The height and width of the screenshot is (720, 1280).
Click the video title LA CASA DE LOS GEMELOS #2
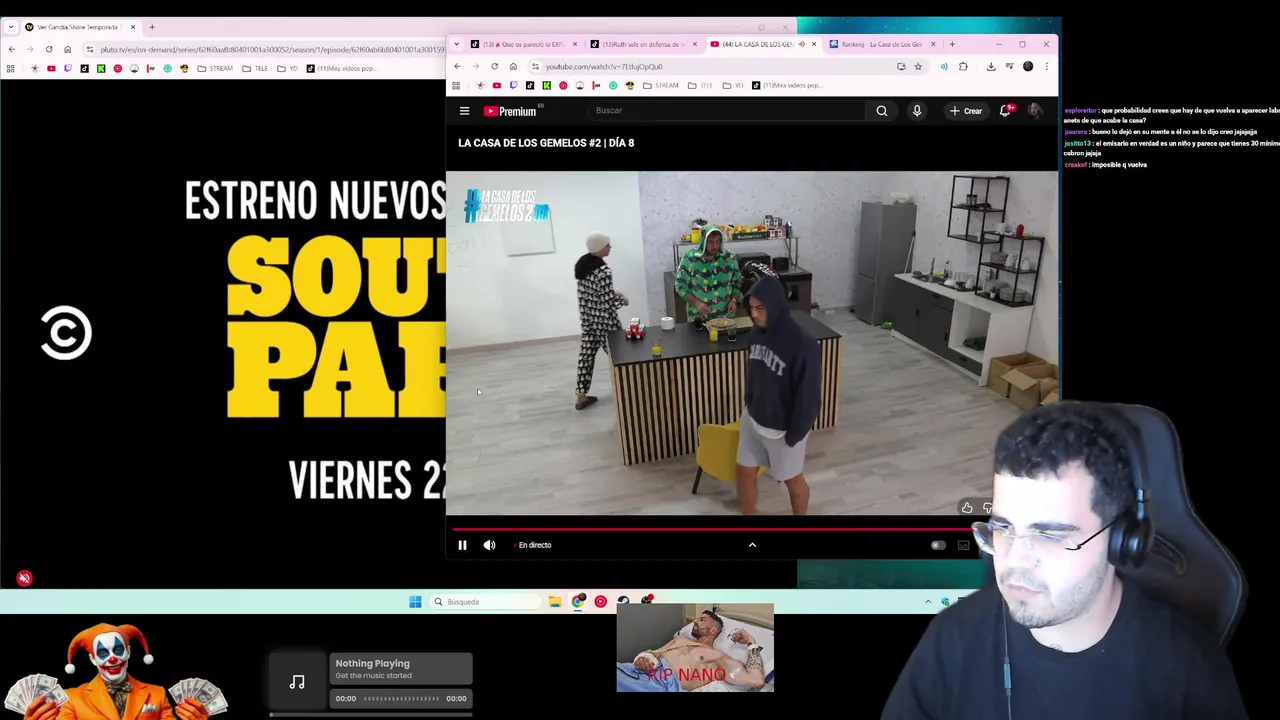(546, 143)
